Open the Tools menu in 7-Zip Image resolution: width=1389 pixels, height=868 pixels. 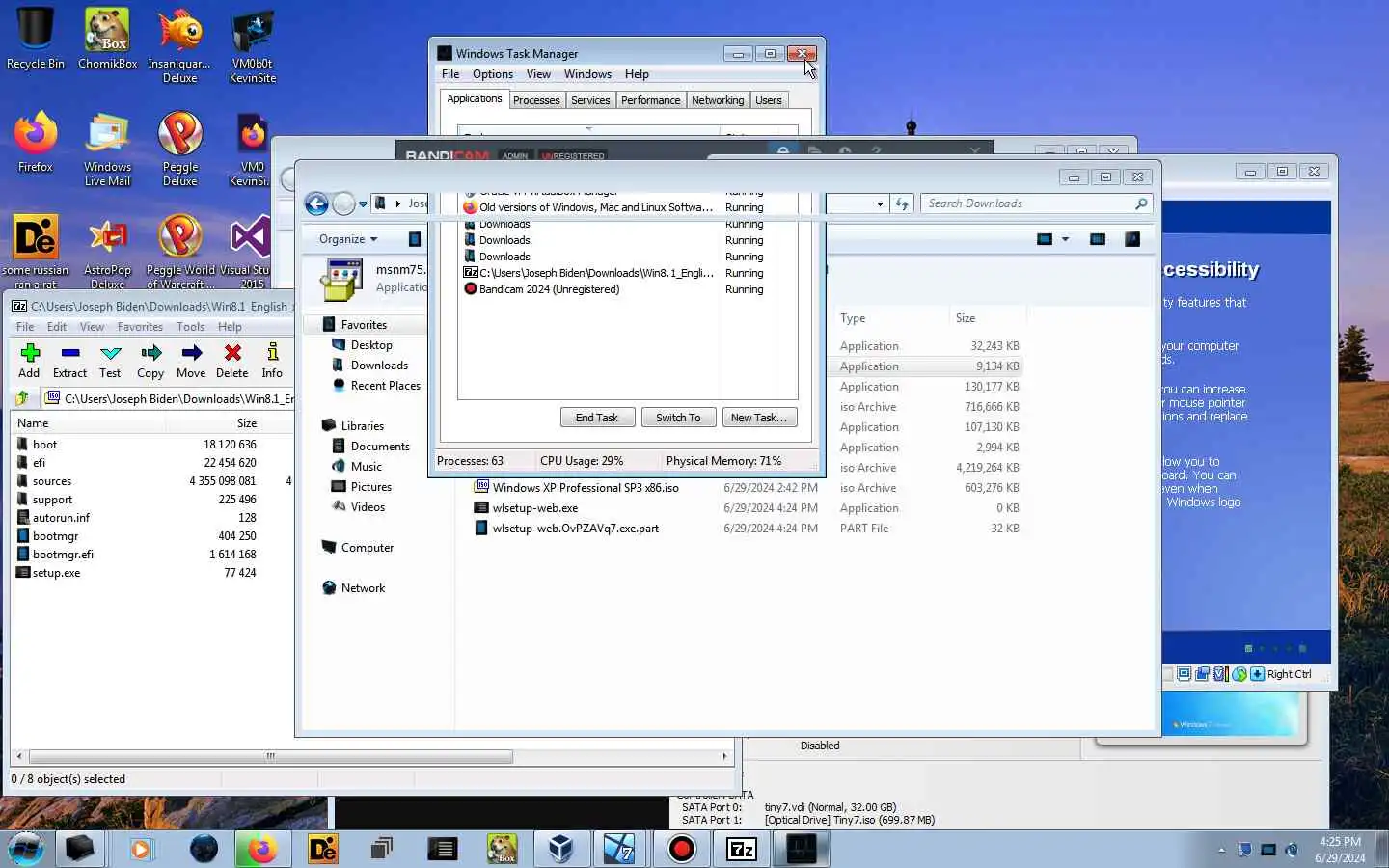pyautogui.click(x=190, y=327)
